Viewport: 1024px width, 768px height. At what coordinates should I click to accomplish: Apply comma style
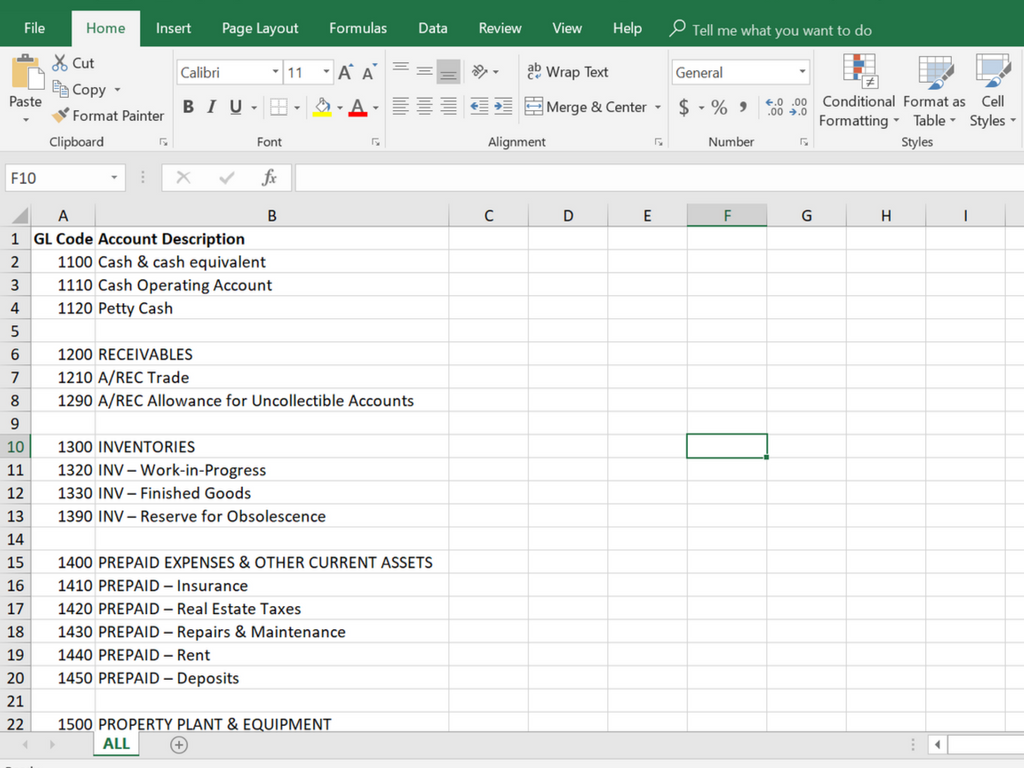[x=743, y=106]
